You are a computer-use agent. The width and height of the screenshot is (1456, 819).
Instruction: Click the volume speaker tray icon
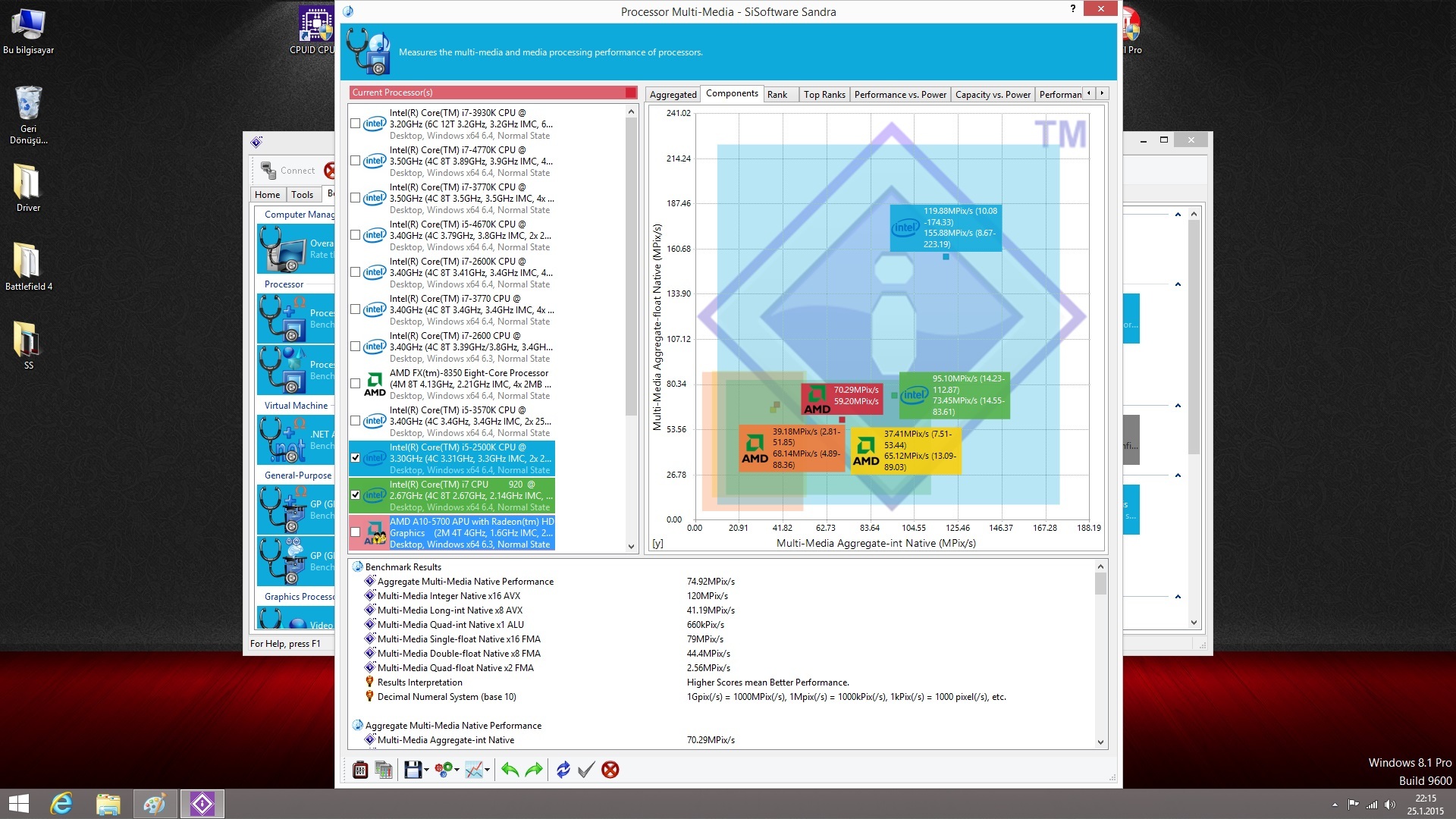tap(1389, 805)
